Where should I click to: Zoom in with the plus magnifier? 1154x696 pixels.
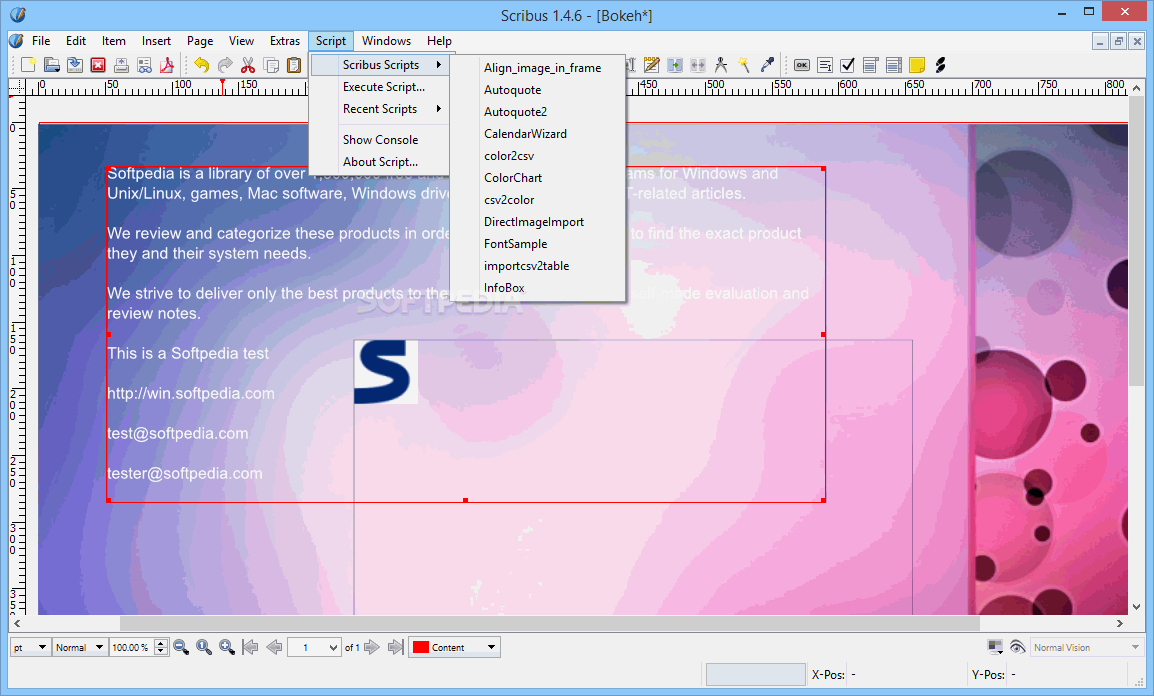coord(227,647)
